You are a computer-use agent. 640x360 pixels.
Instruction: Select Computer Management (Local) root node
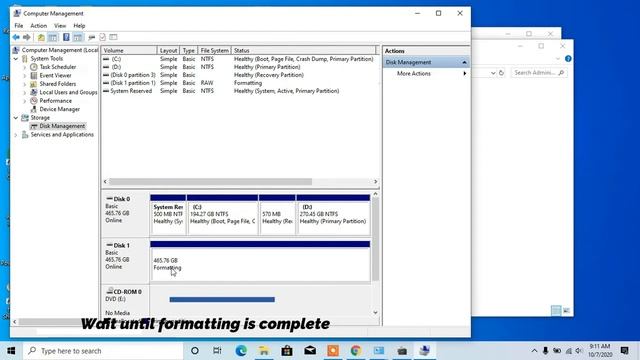point(60,50)
